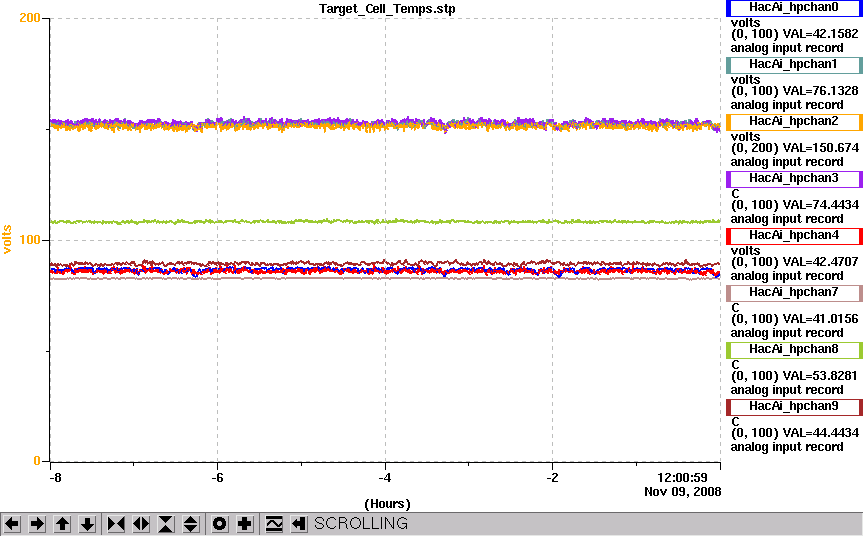The height and width of the screenshot is (536, 863).
Task: Click the VAL=150.674 reading
Action: (820, 148)
